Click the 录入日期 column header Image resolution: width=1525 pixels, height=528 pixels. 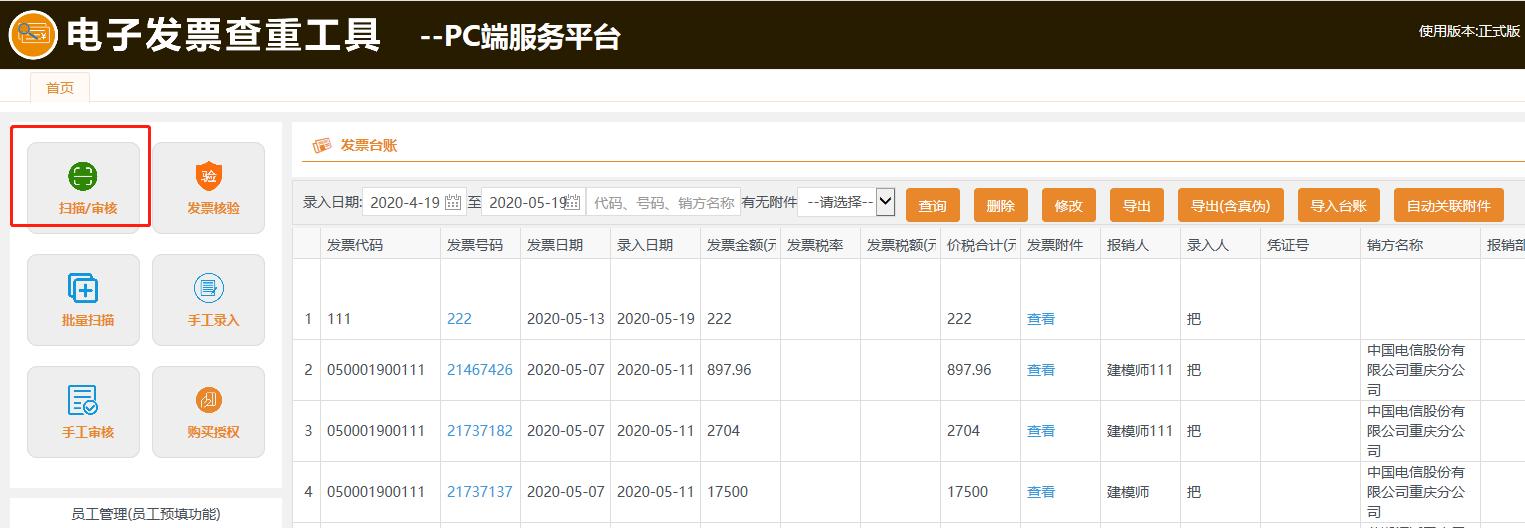coord(655,244)
